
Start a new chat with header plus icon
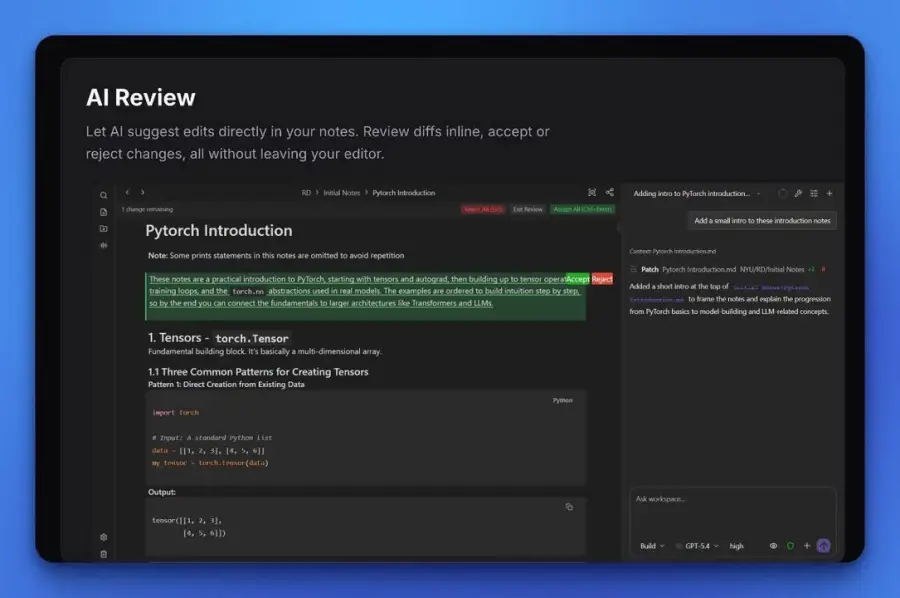click(829, 193)
